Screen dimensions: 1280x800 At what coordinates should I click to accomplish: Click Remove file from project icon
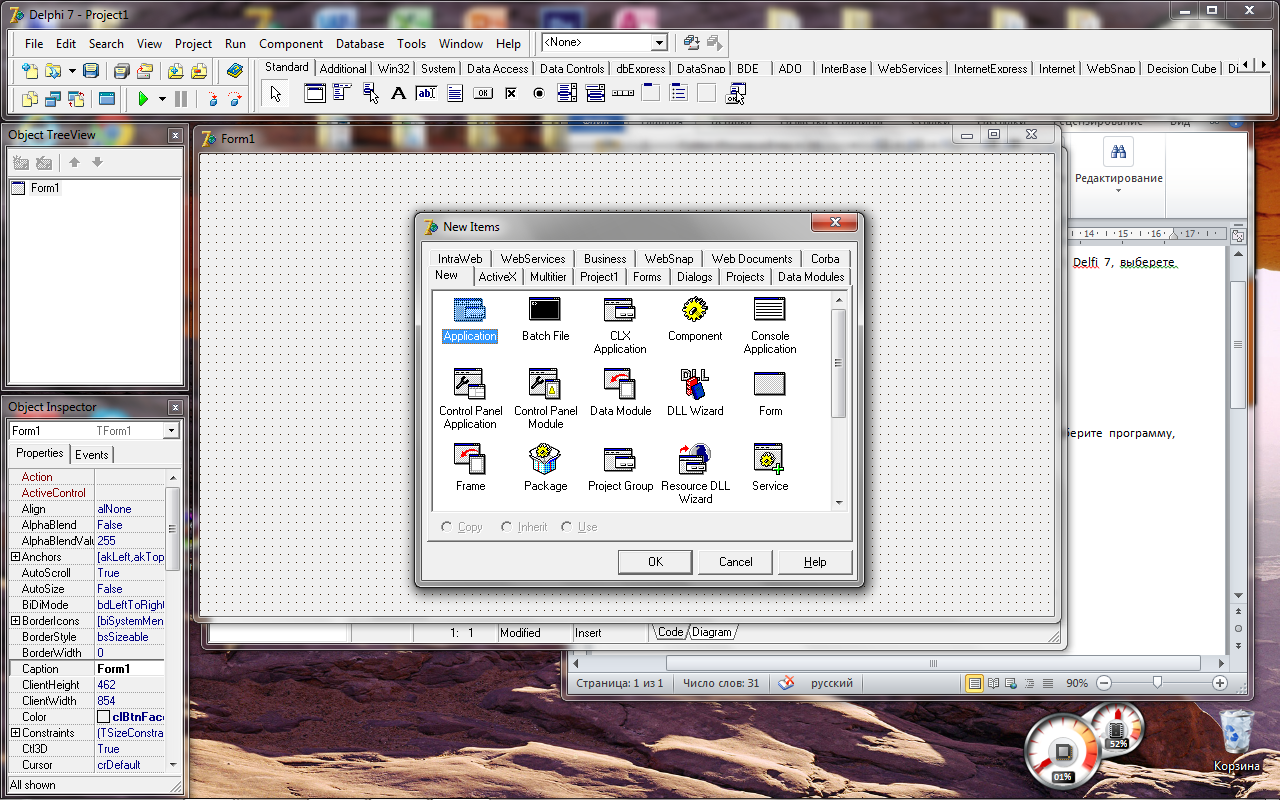(x=199, y=71)
